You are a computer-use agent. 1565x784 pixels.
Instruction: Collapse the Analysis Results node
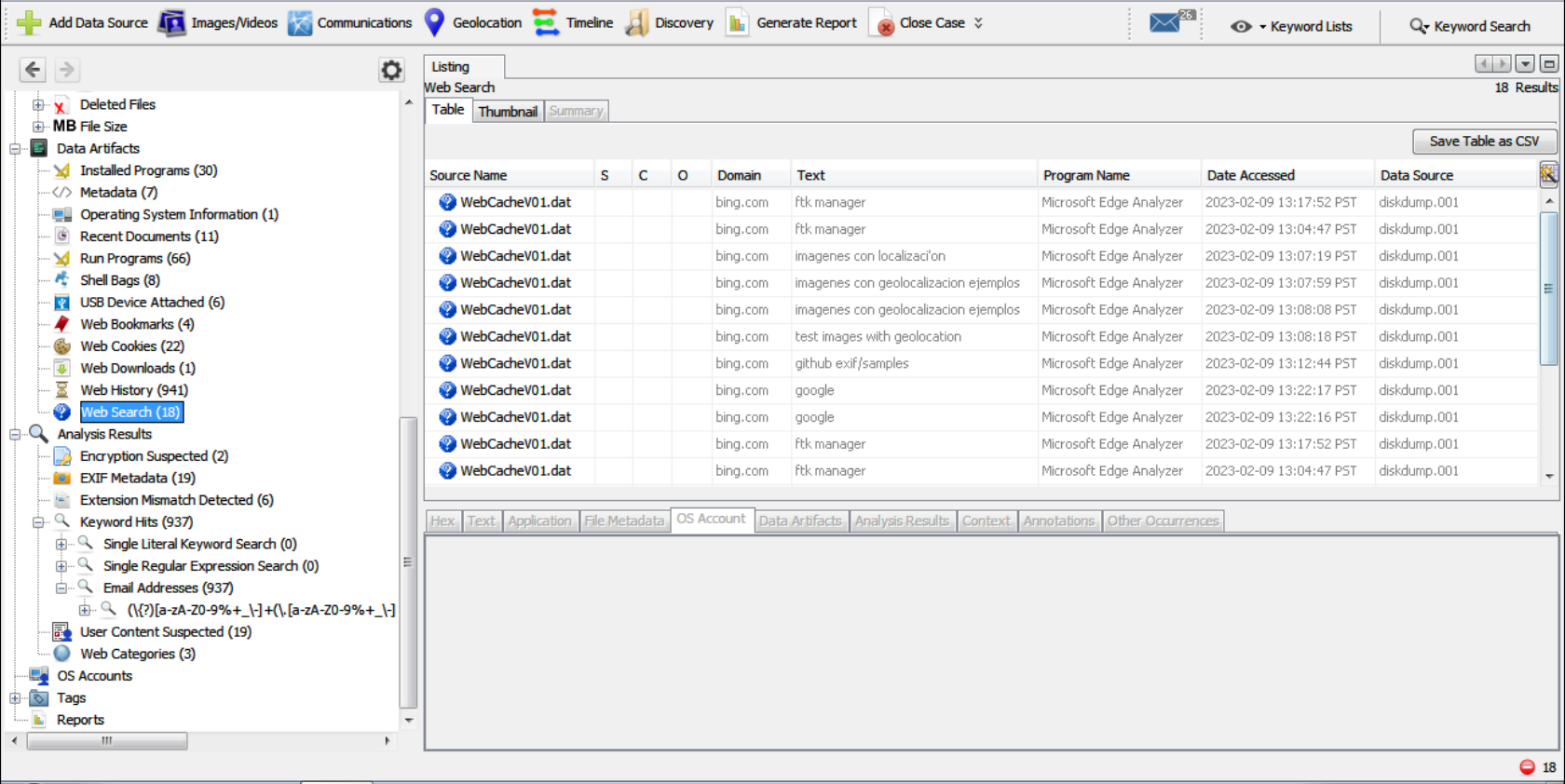(15, 435)
